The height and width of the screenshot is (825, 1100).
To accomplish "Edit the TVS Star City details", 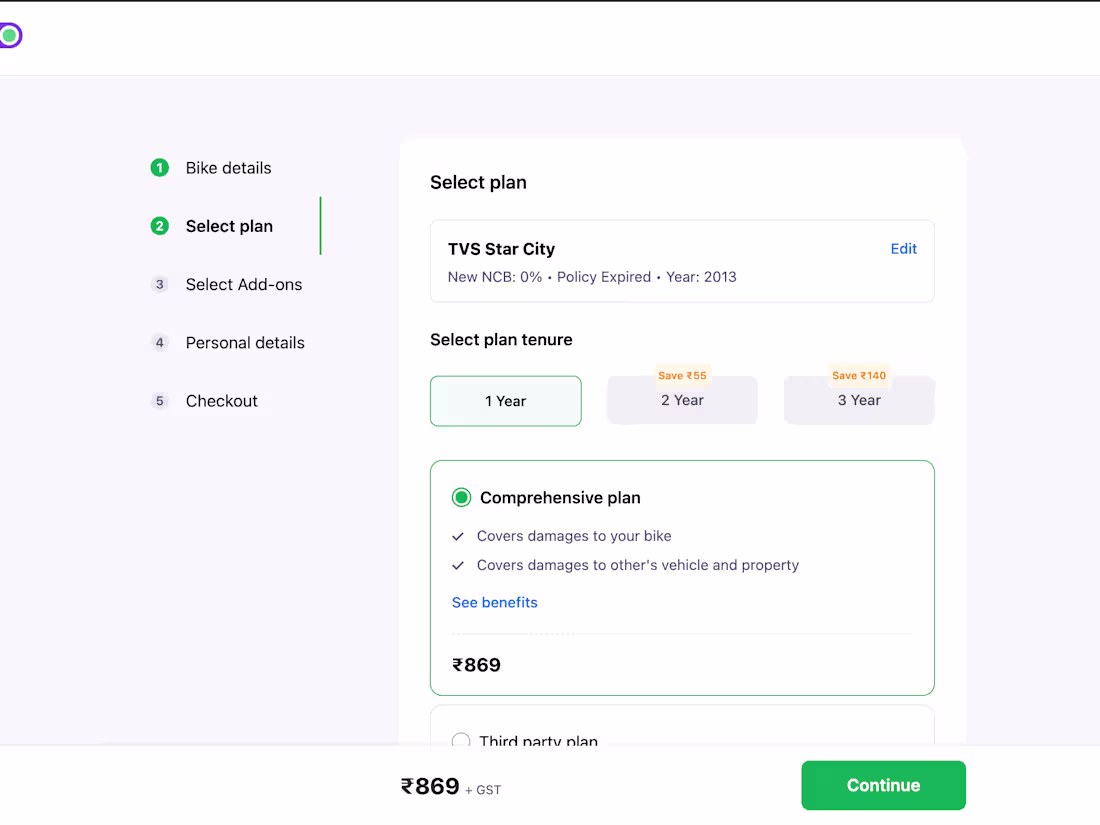I will (903, 249).
